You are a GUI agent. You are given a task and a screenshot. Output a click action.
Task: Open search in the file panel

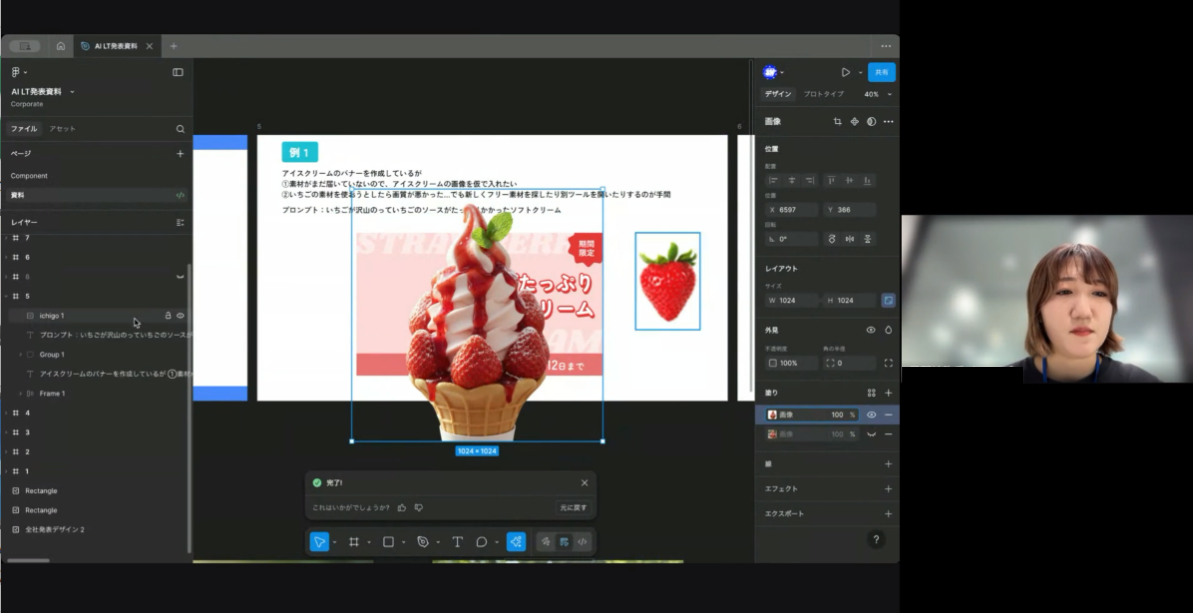(x=180, y=129)
